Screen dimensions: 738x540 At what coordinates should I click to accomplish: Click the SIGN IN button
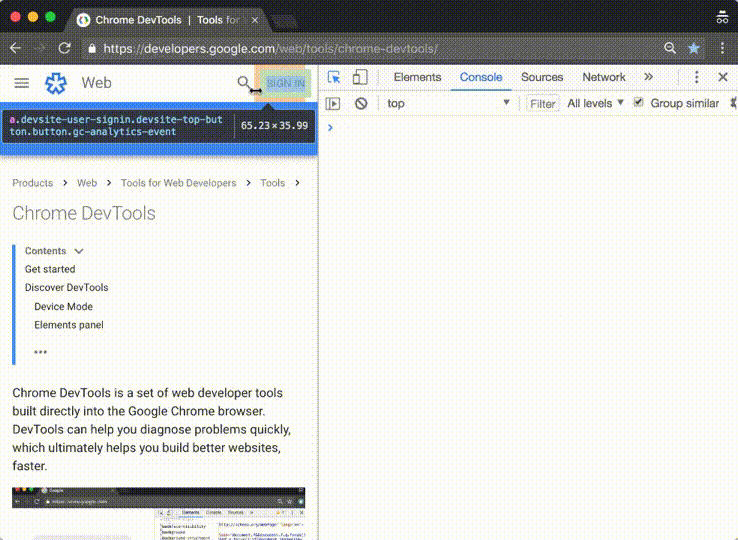pyautogui.click(x=286, y=83)
